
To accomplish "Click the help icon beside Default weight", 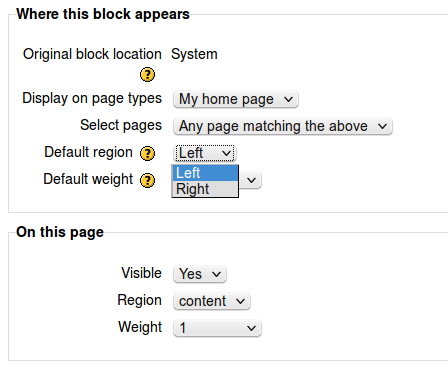I will tap(147, 180).
